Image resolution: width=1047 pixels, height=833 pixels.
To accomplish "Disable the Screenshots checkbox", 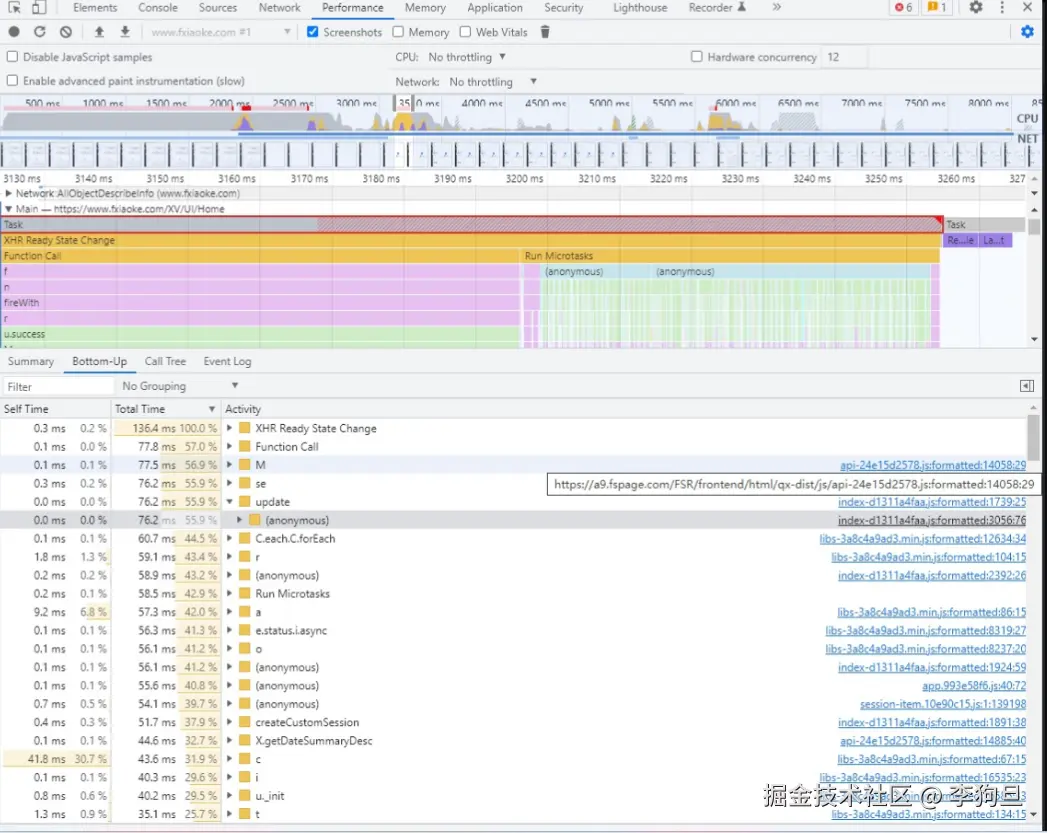I will (313, 32).
